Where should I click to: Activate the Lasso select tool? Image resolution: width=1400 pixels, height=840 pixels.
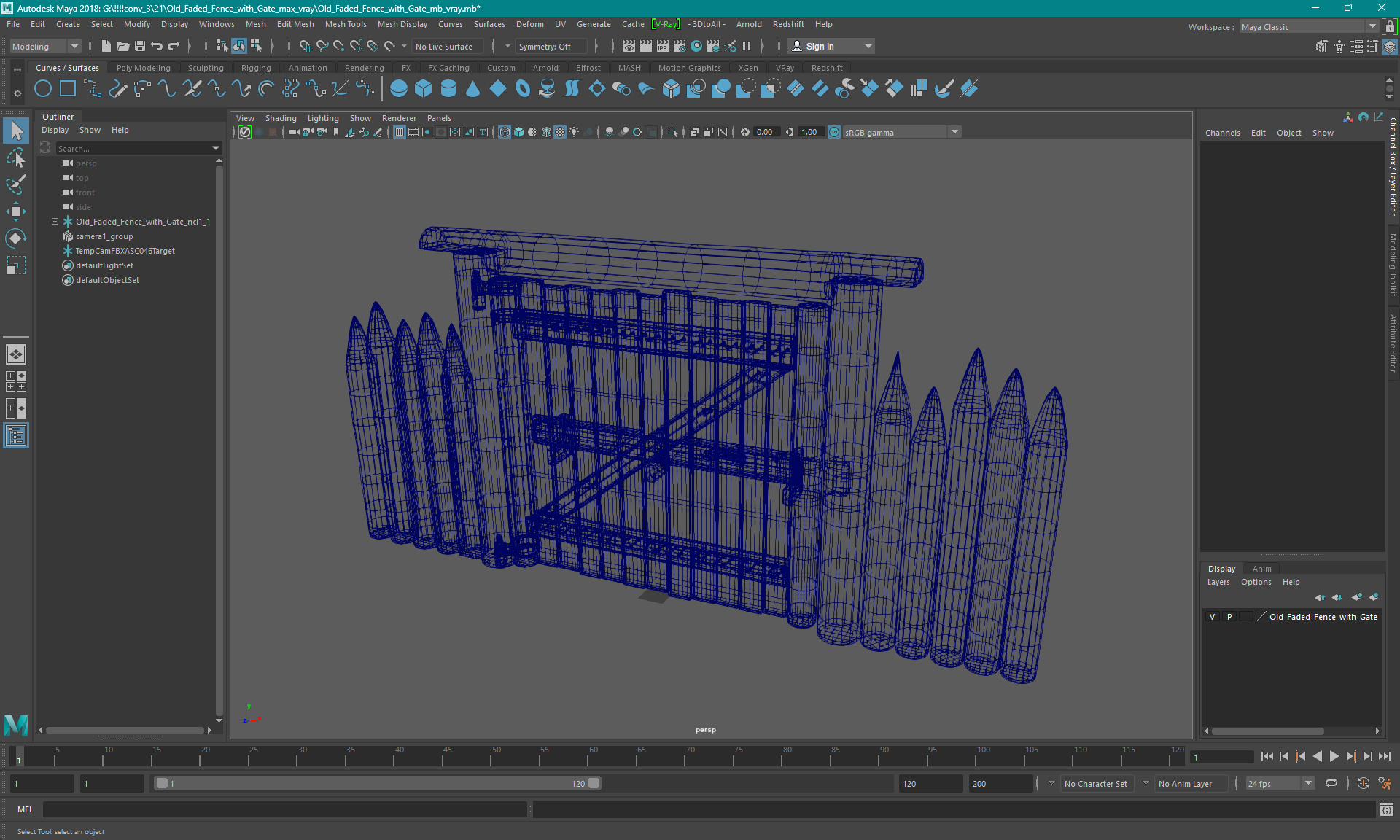tap(16, 157)
